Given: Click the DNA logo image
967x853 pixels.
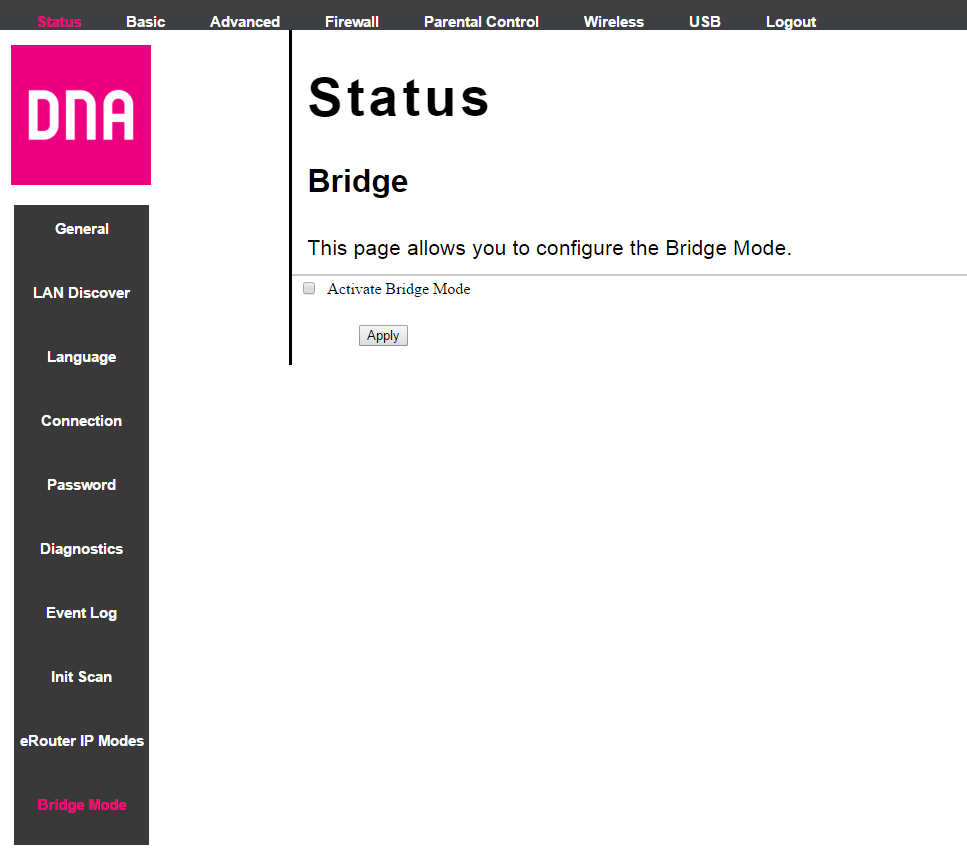Looking at the screenshot, I should (81, 115).
